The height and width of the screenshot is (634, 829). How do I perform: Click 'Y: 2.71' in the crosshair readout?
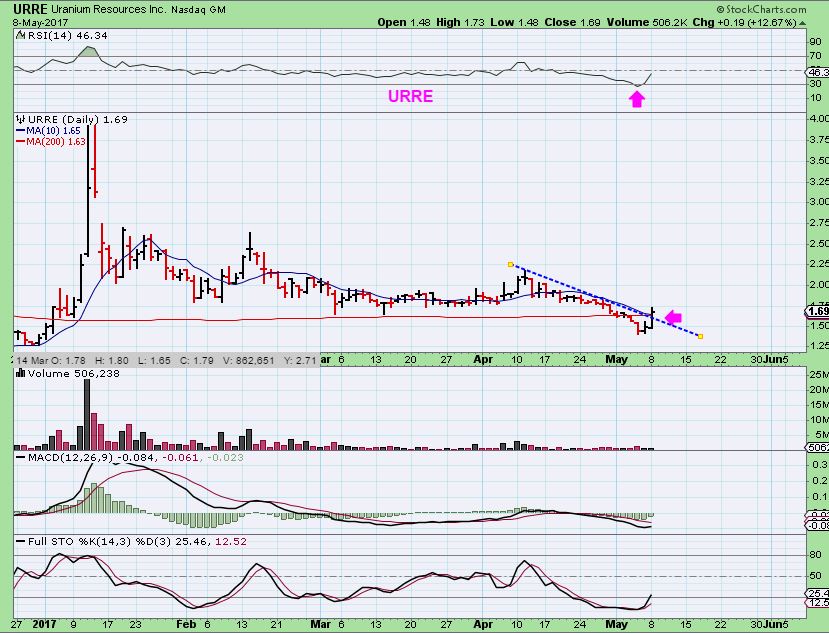(300, 361)
